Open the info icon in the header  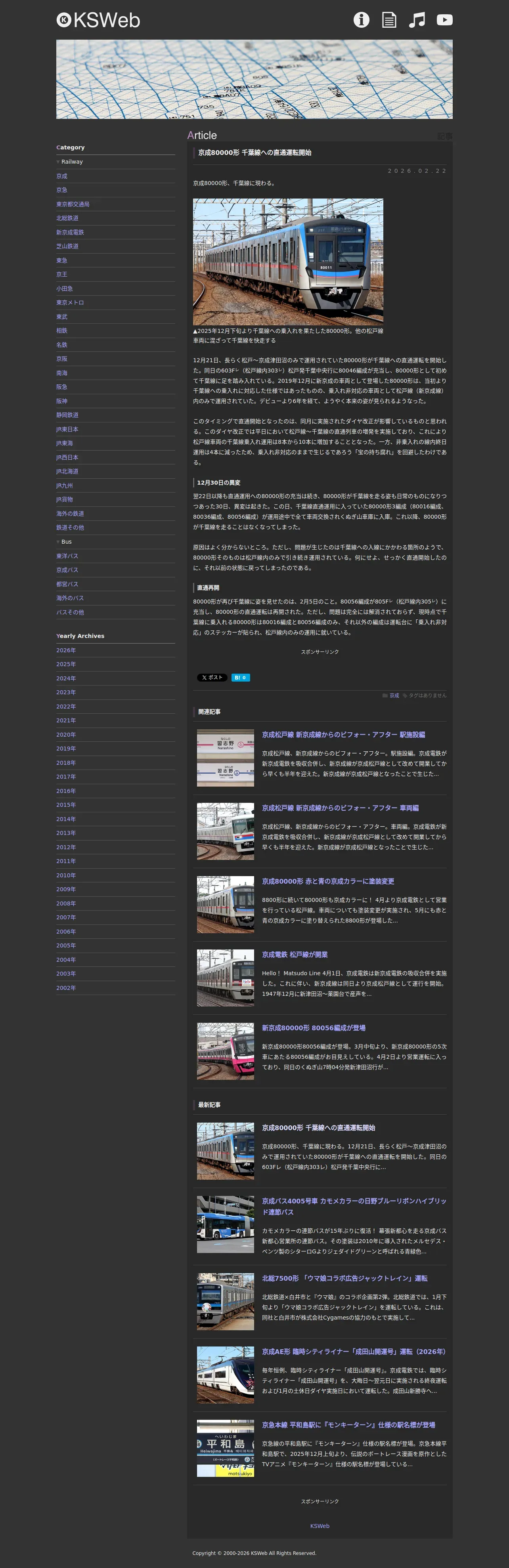point(361,20)
